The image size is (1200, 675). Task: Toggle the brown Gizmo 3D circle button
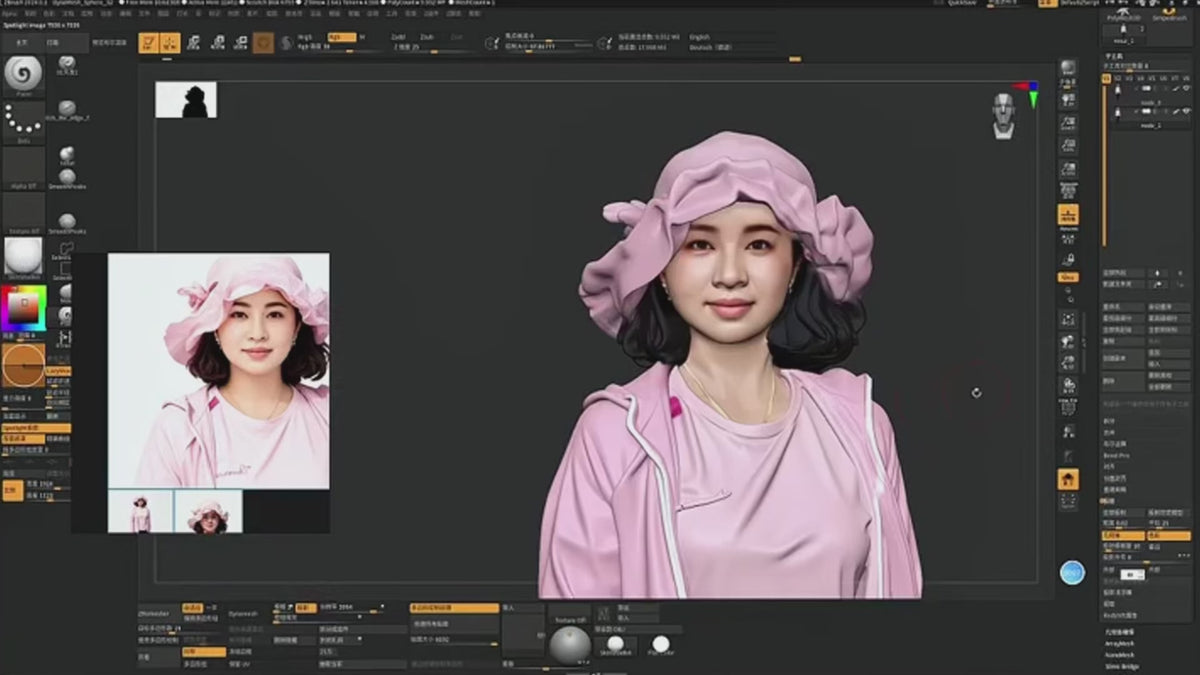[x=264, y=42]
